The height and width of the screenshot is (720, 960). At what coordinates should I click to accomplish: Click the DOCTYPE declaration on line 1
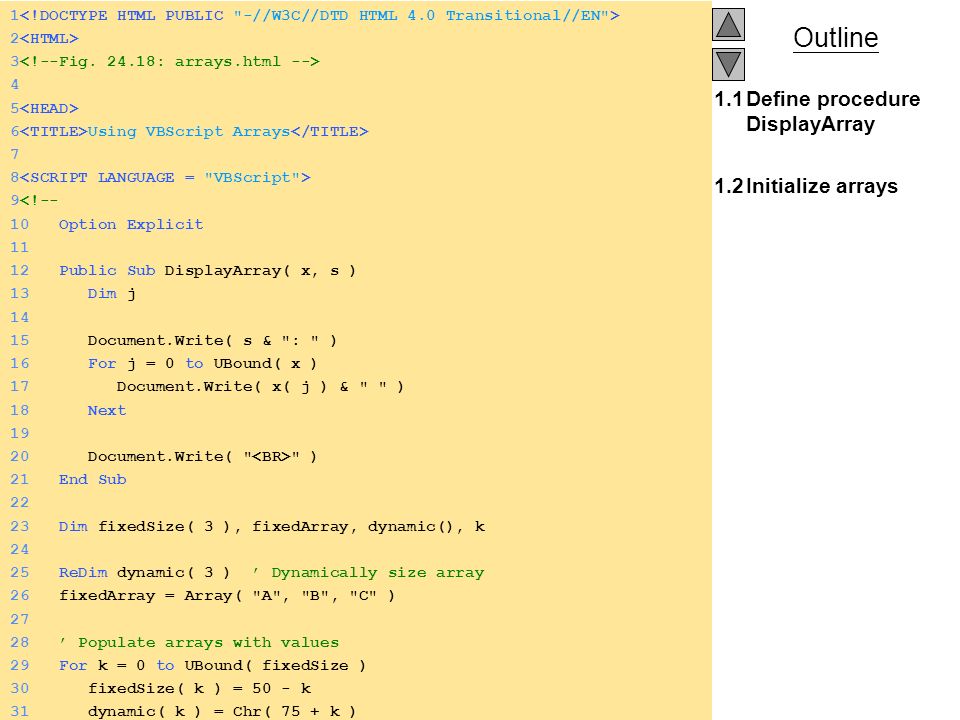320,15
